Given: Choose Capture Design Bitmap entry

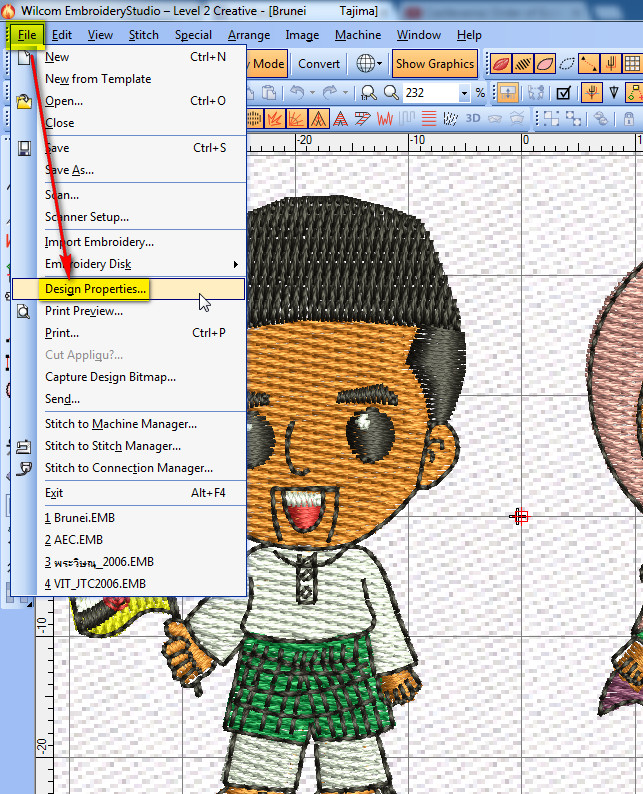Looking at the screenshot, I should (129, 377).
